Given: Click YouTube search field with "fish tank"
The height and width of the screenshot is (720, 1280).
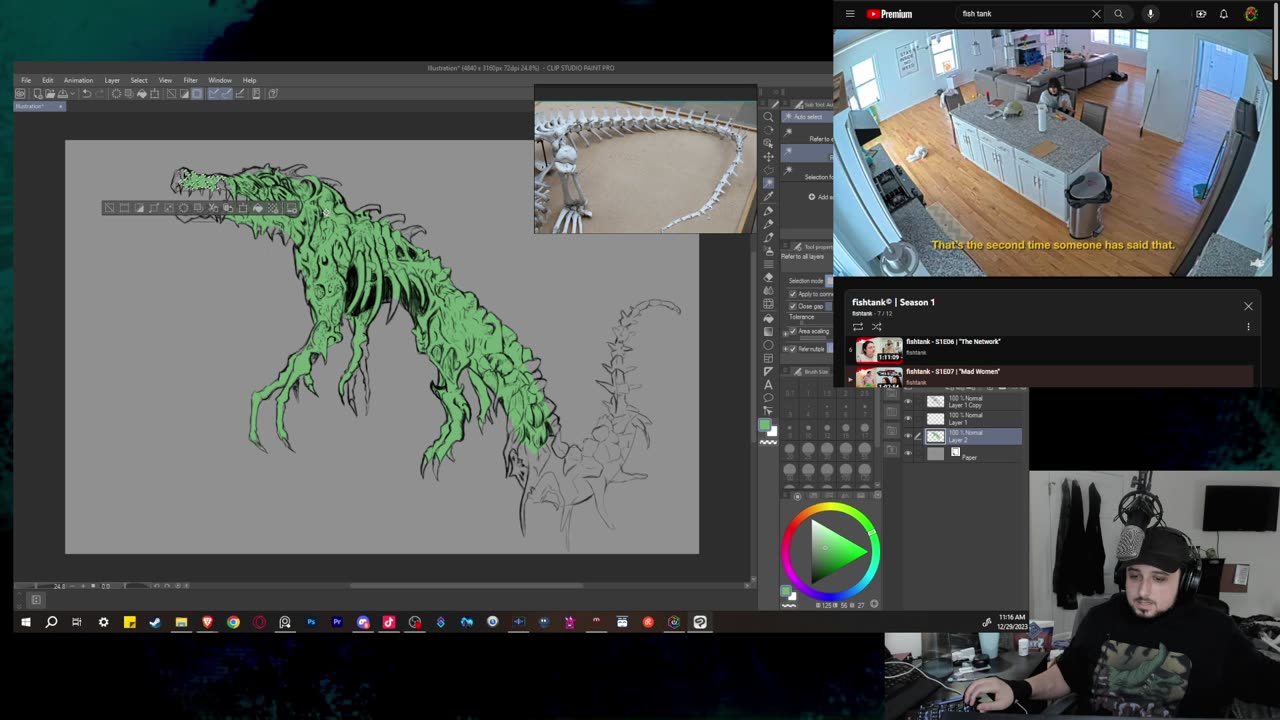Looking at the screenshot, I should click(x=1022, y=14).
